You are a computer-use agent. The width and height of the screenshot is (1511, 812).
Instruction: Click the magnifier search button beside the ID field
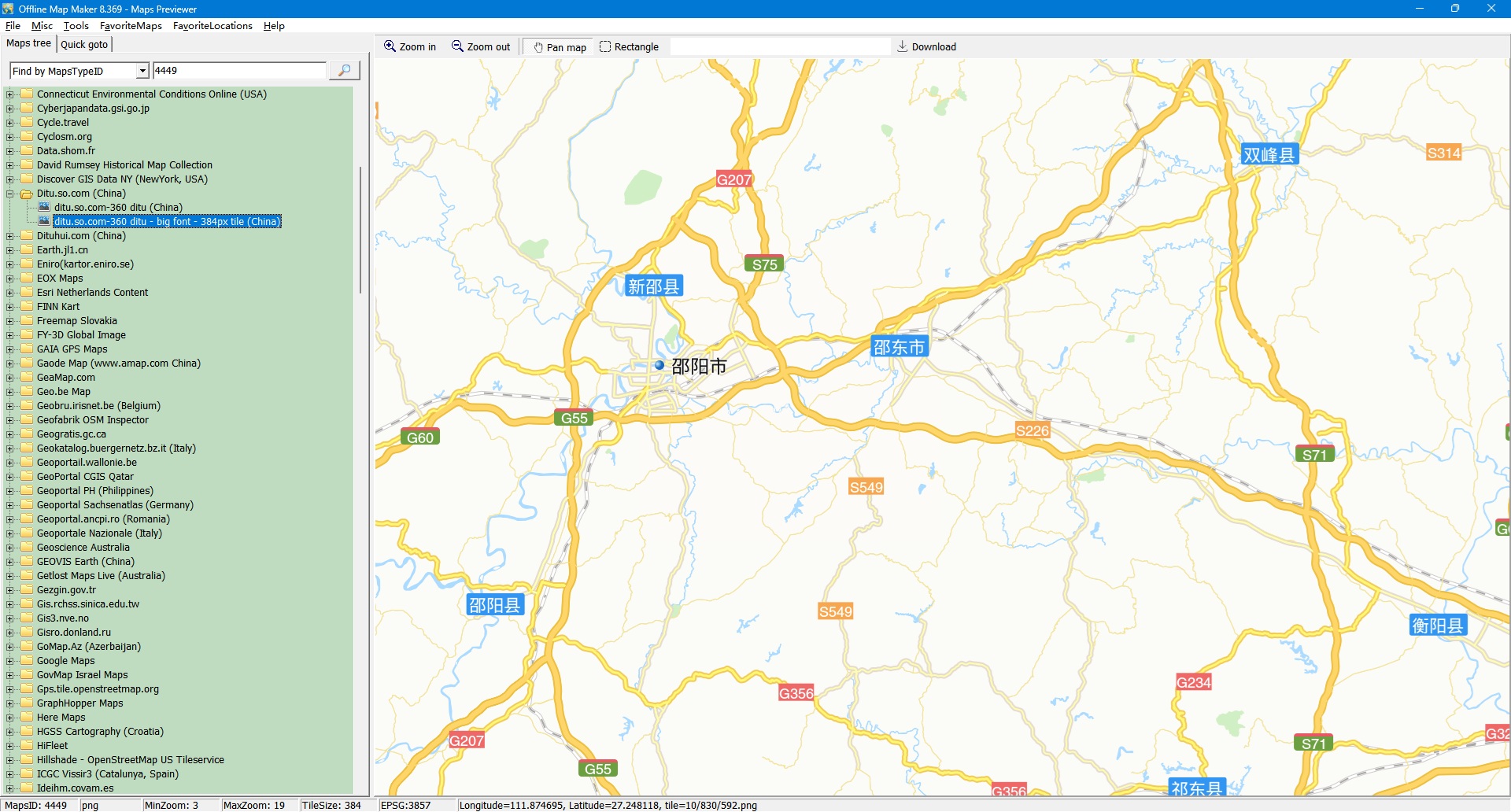pos(344,71)
